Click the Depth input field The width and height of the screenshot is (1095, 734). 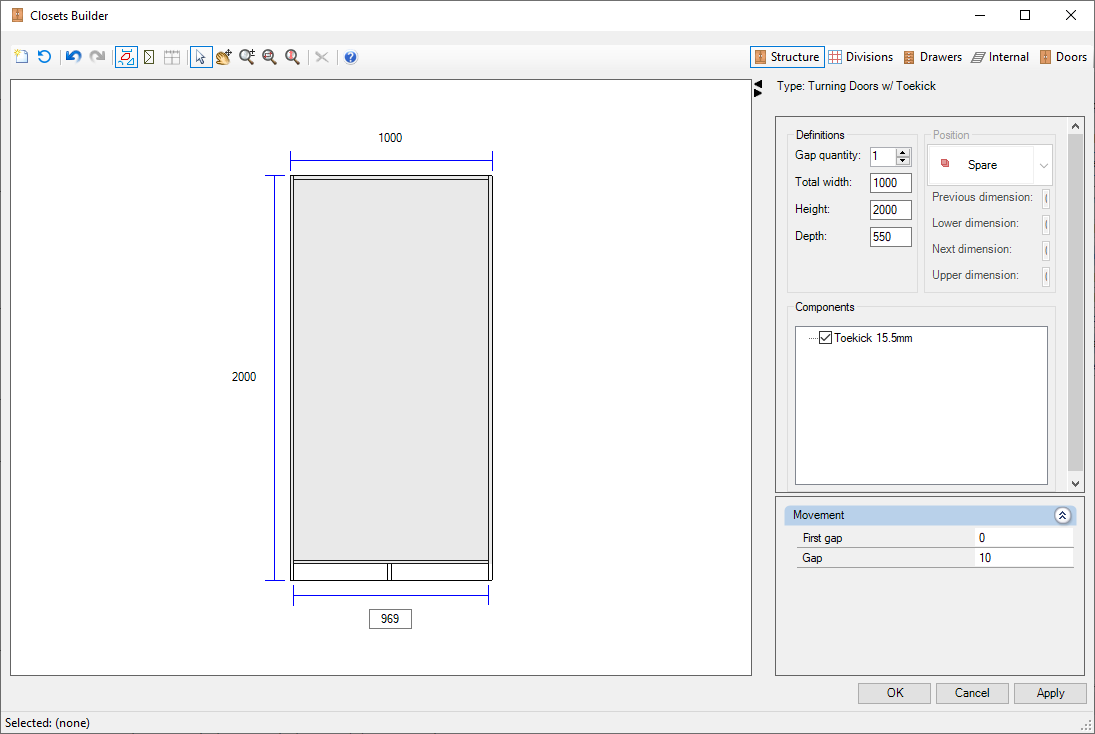tap(890, 237)
